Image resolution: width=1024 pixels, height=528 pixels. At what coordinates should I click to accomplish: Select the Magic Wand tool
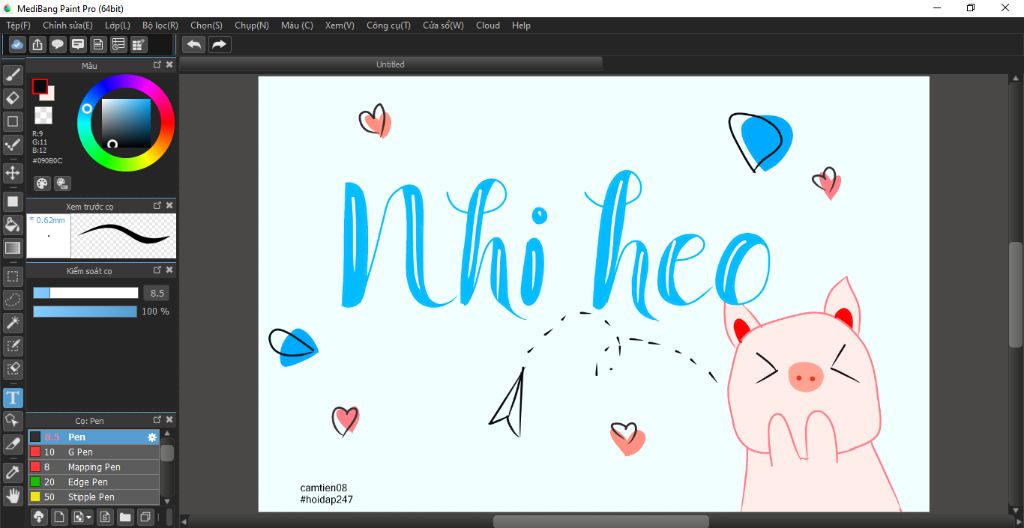coord(12,322)
